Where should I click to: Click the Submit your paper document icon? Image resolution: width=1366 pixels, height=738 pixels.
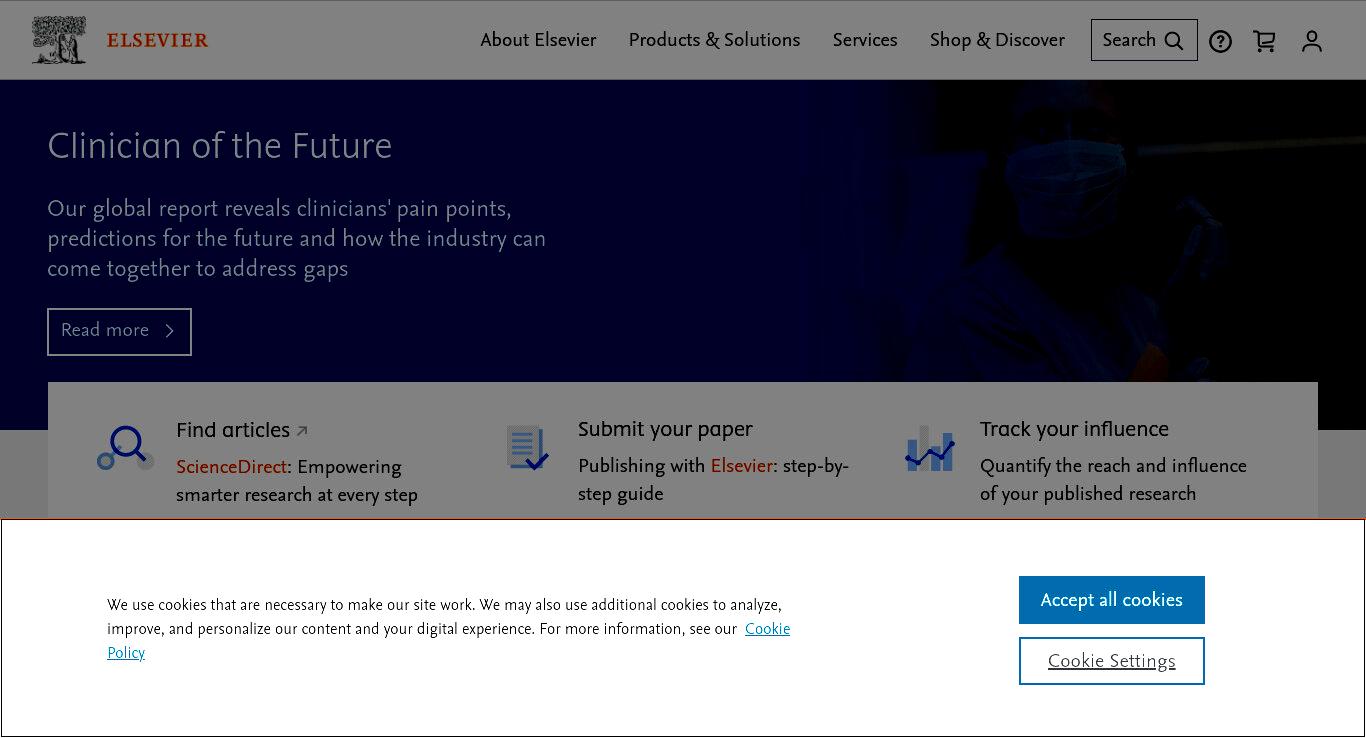[527, 448]
